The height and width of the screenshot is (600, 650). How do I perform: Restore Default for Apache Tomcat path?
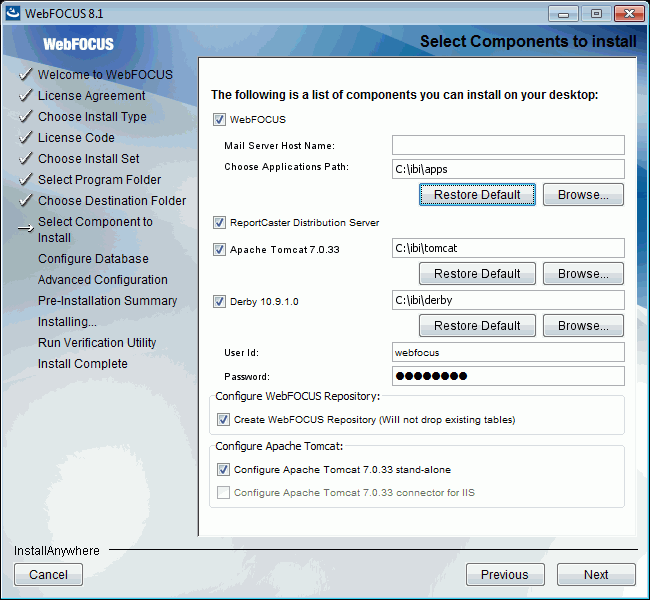[477, 274]
